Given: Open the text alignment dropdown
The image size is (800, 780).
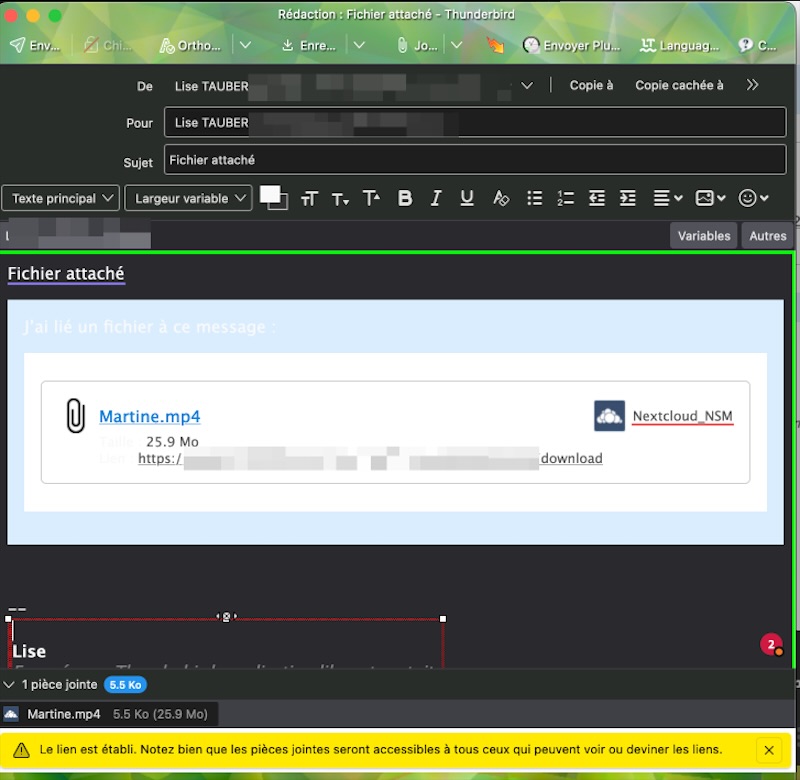Looking at the screenshot, I should pyautogui.click(x=667, y=198).
